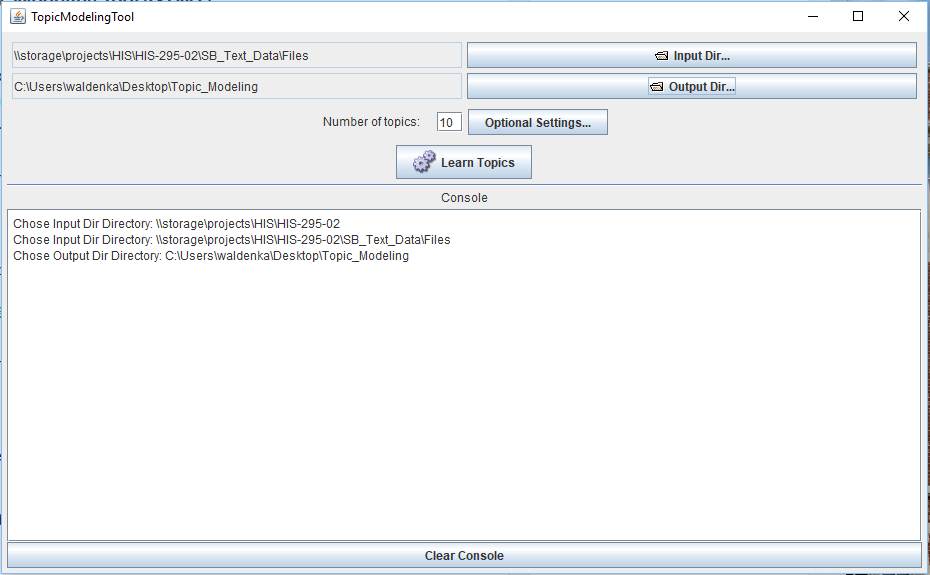Click the TopicModelingTool window title text
Screen dimensions: 930x575
coord(82,17)
